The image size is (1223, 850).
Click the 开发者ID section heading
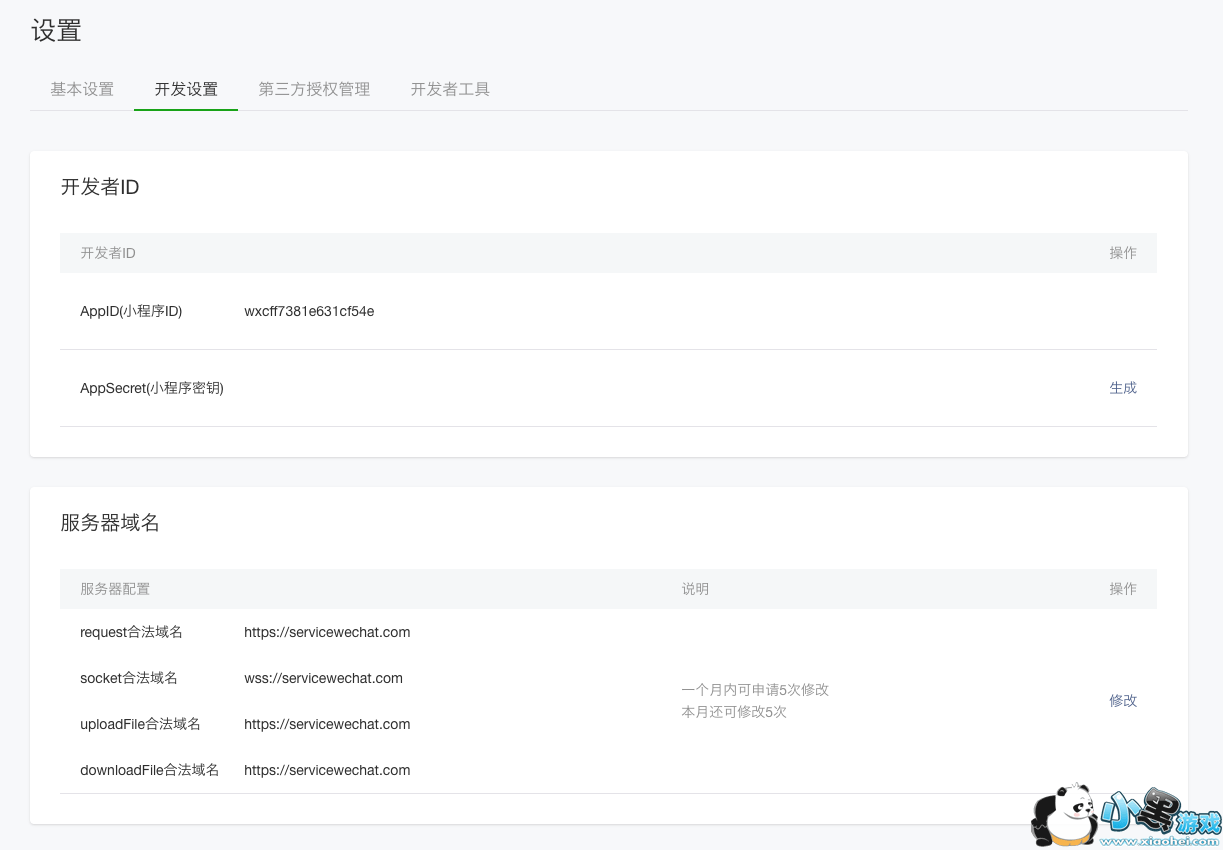pyautogui.click(x=100, y=187)
